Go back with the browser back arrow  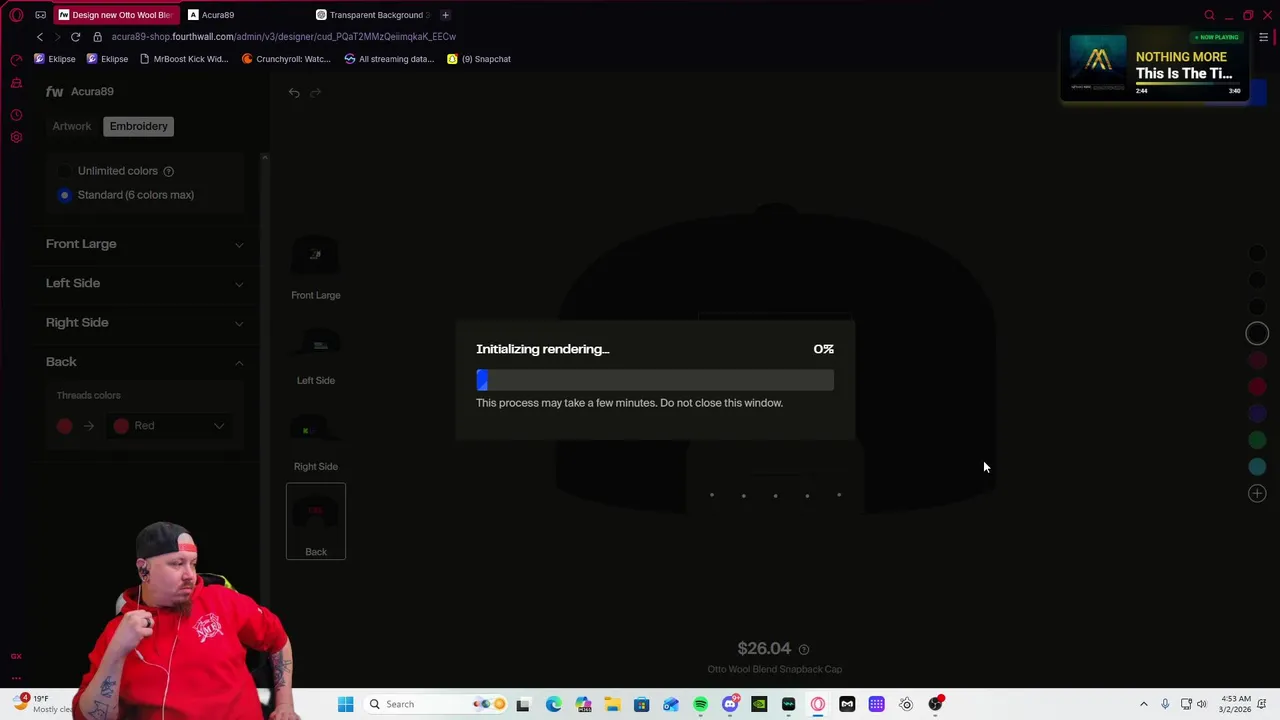pyautogui.click(x=40, y=37)
